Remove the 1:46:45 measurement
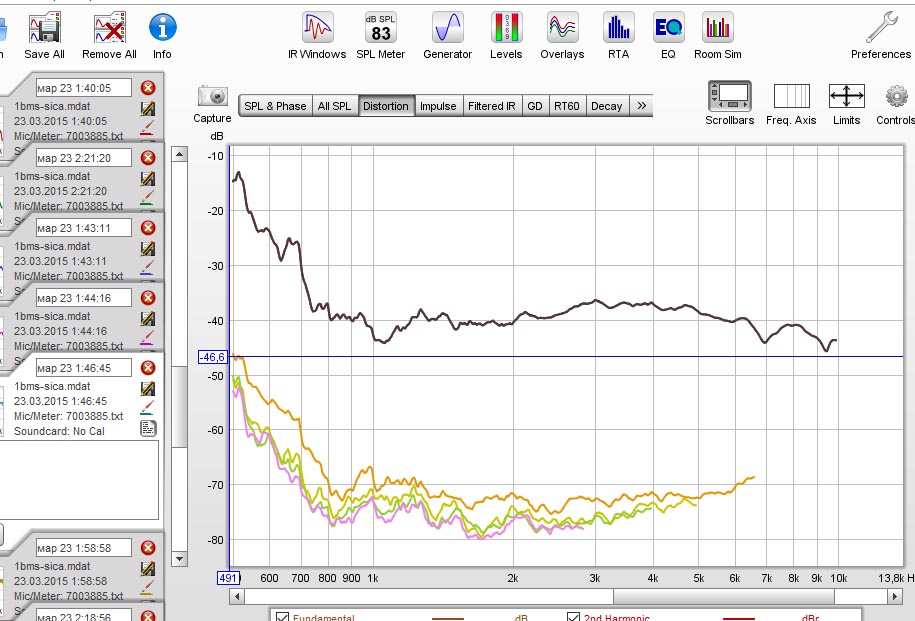Screen dimensions: 915x621 tap(148, 368)
